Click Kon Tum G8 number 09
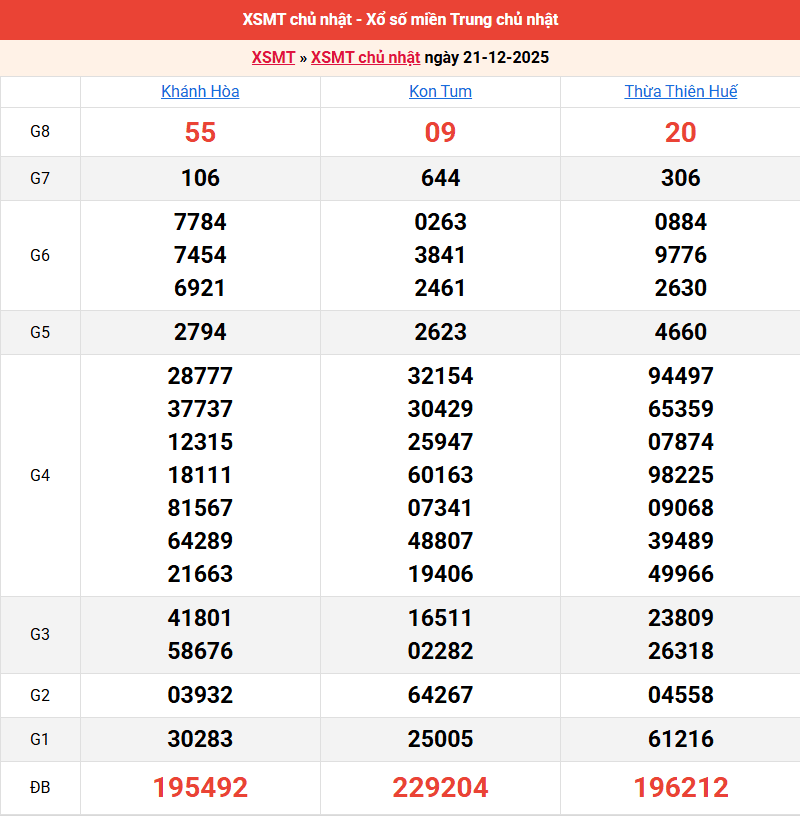Viewport: 800px width, 816px height. 441,131
